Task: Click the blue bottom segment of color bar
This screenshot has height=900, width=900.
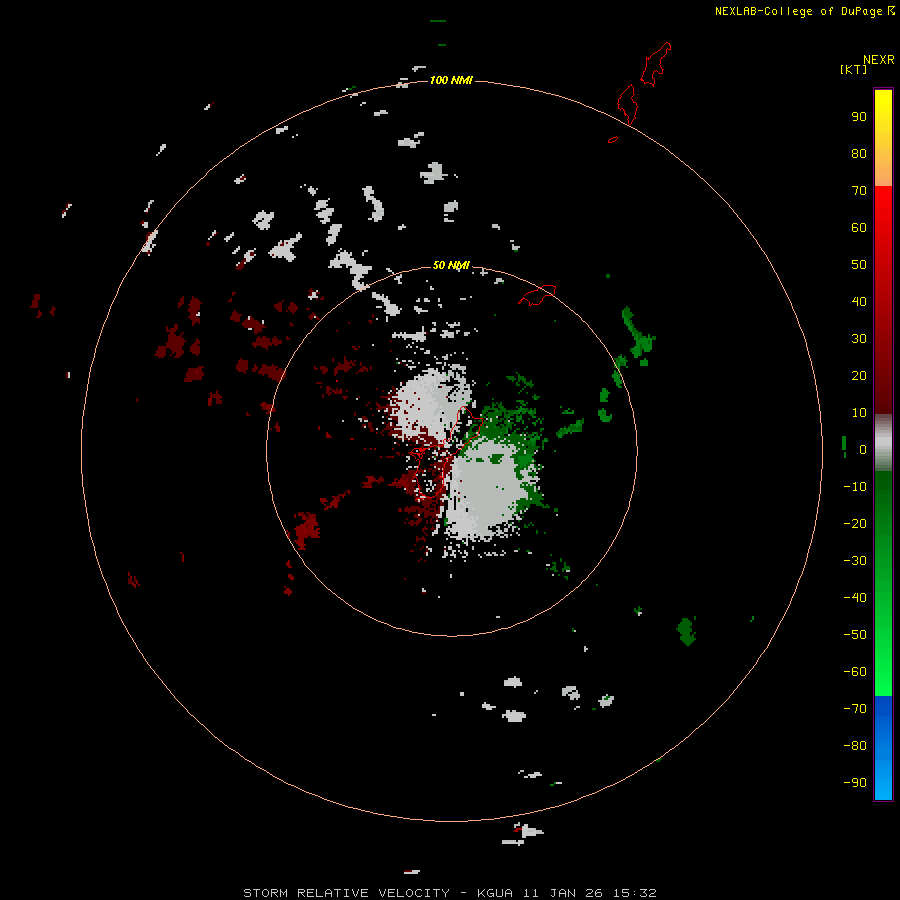Action: point(883,748)
